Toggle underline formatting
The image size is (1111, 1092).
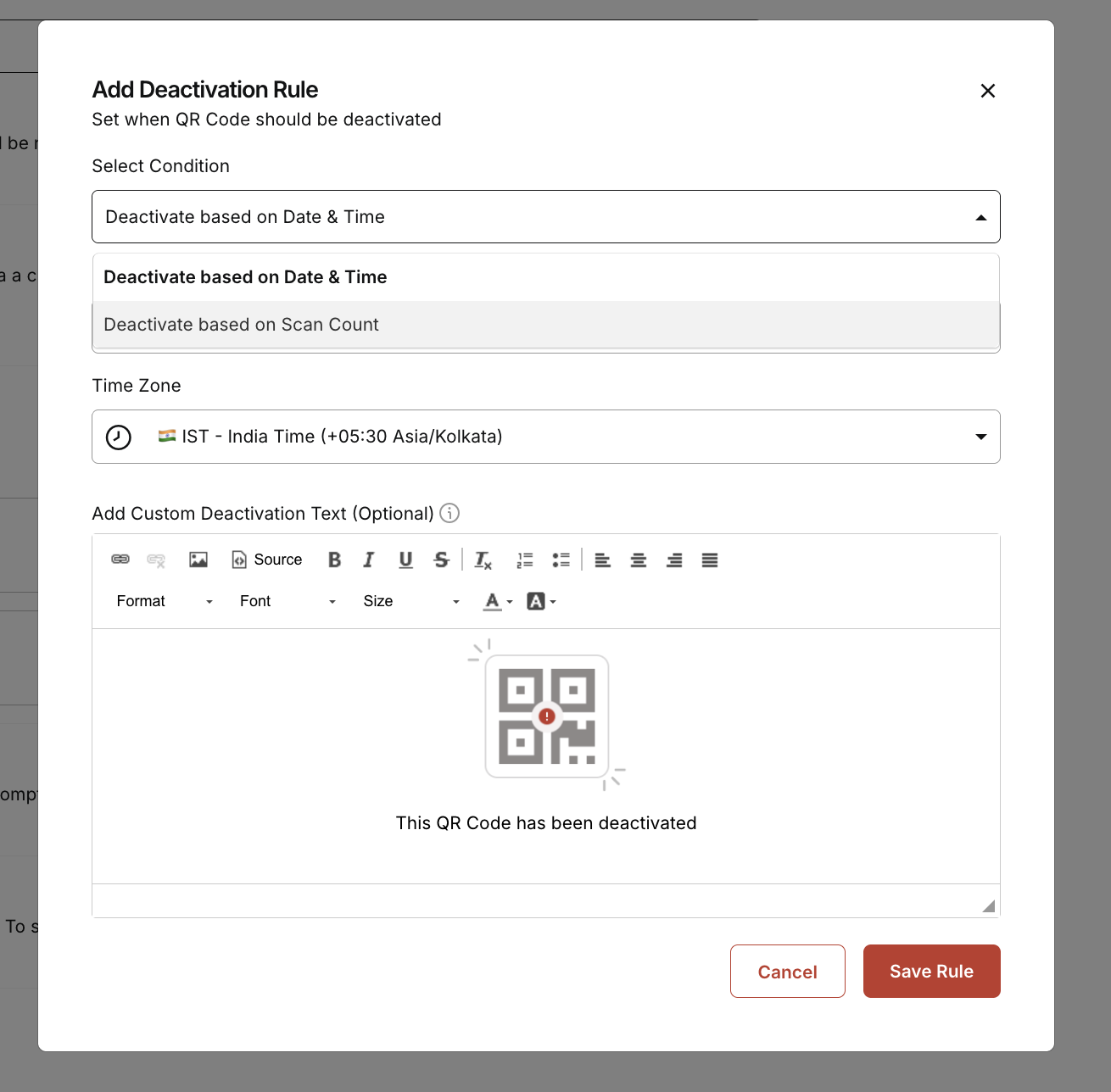[x=405, y=560]
